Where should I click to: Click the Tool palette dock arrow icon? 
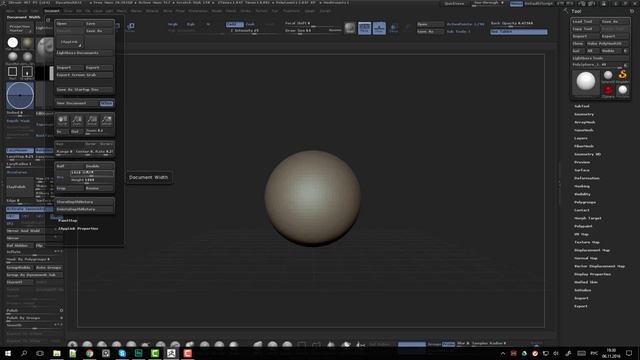[x=566, y=11]
